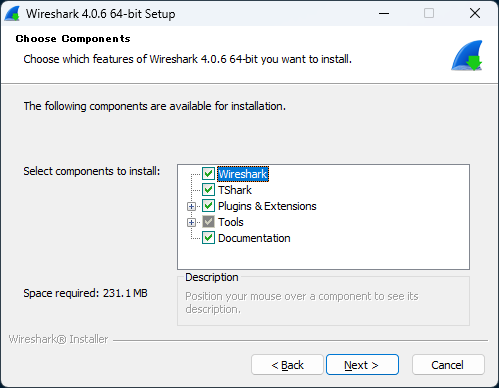Minimize the setup window
Screen dimensions: 499x388
(x=384, y=14)
